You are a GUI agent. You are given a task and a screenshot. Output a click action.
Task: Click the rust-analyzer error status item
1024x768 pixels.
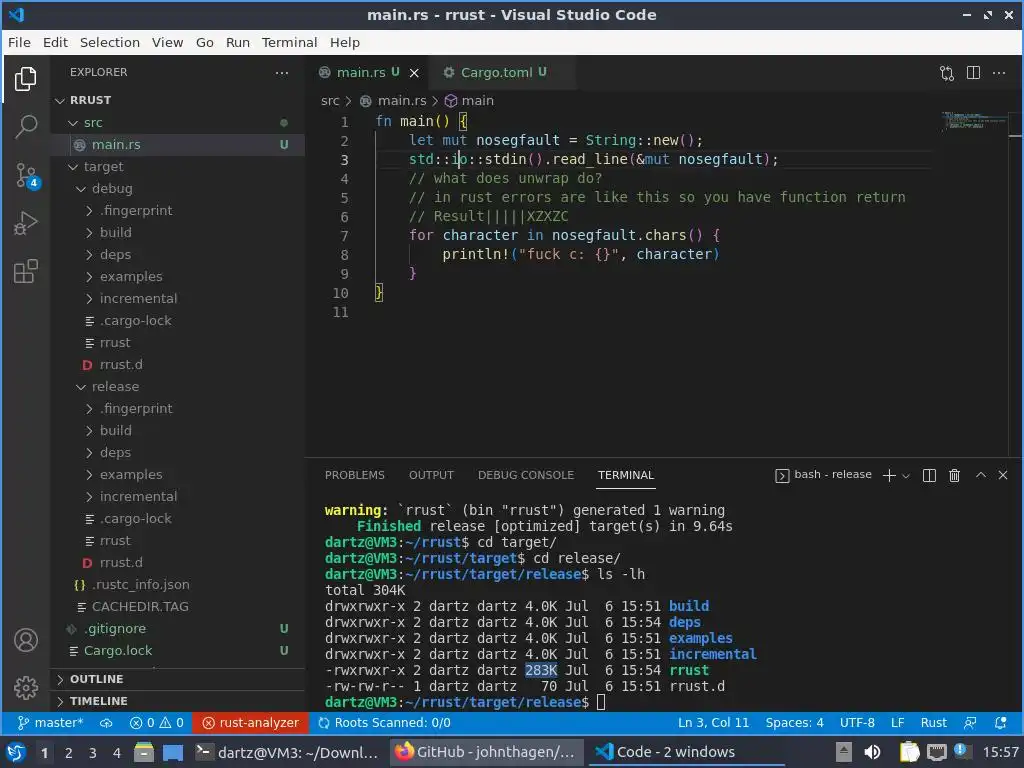[251, 723]
